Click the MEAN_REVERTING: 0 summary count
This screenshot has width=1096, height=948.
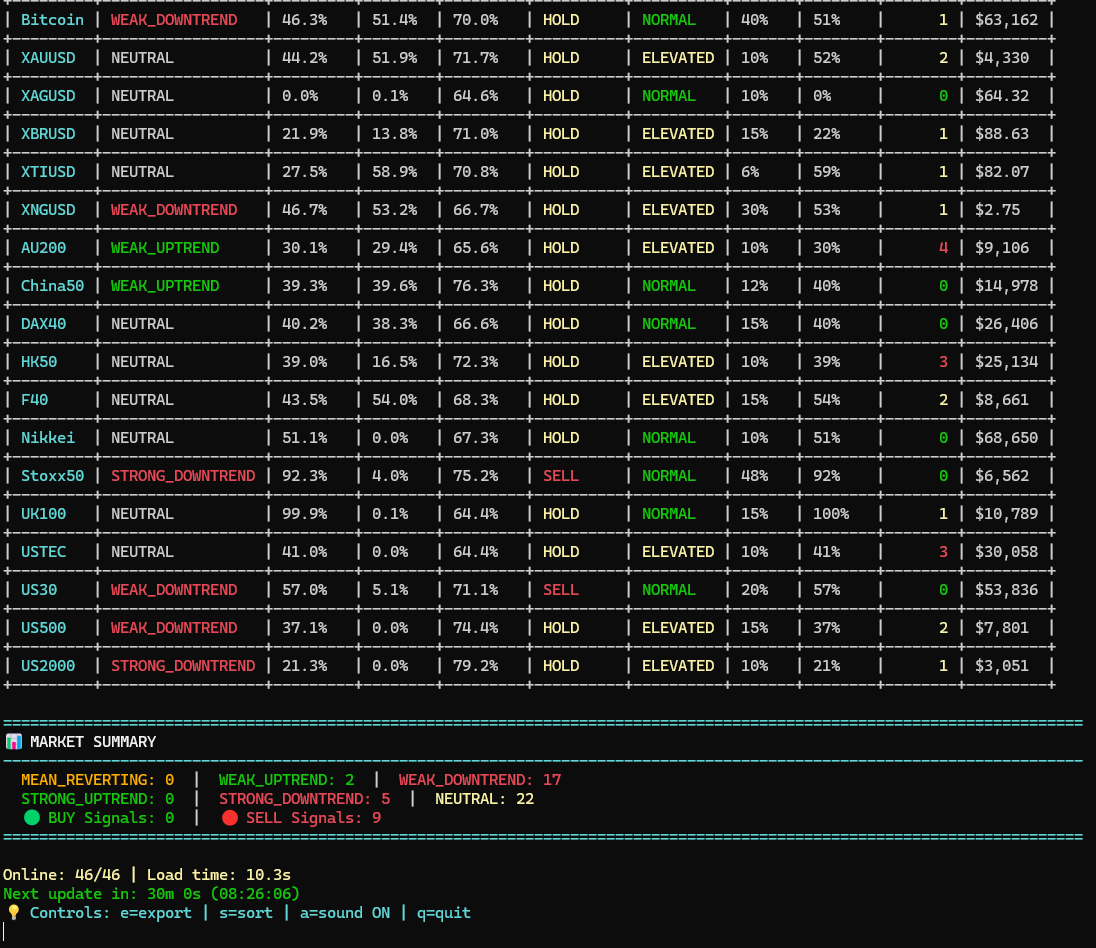(x=98, y=780)
